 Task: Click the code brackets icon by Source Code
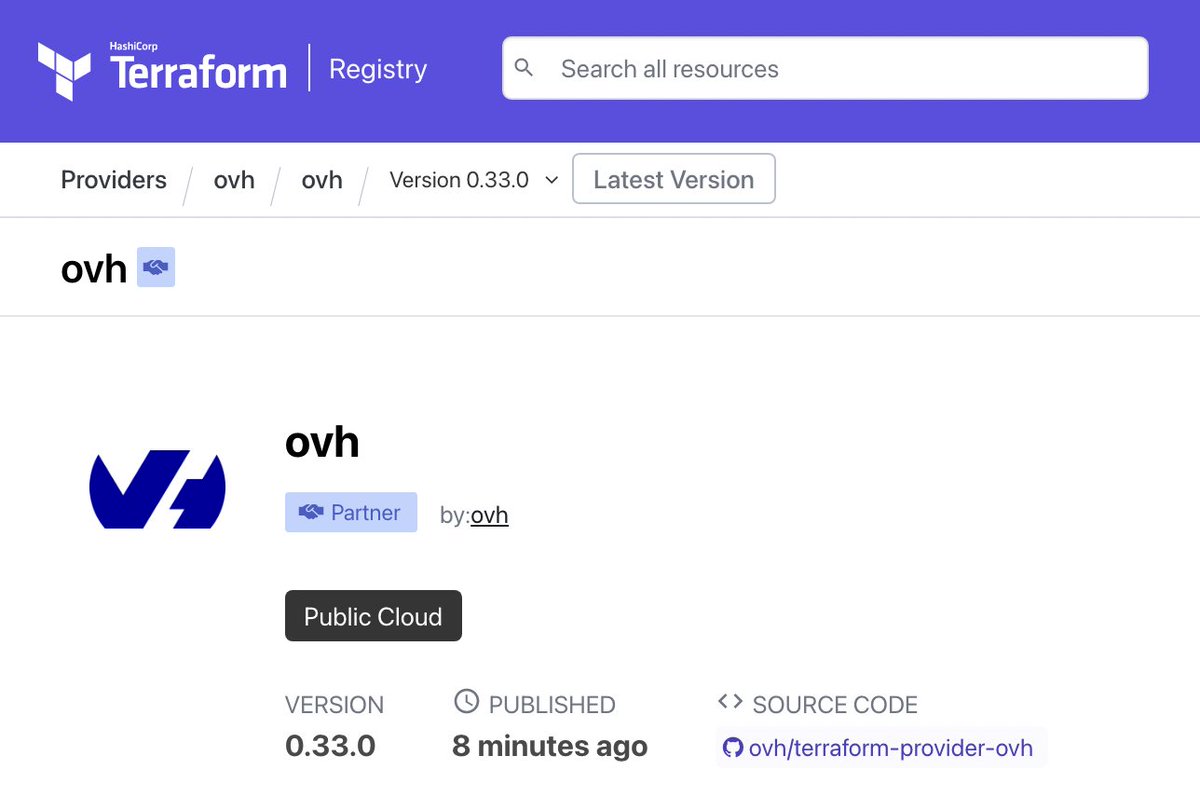click(730, 702)
